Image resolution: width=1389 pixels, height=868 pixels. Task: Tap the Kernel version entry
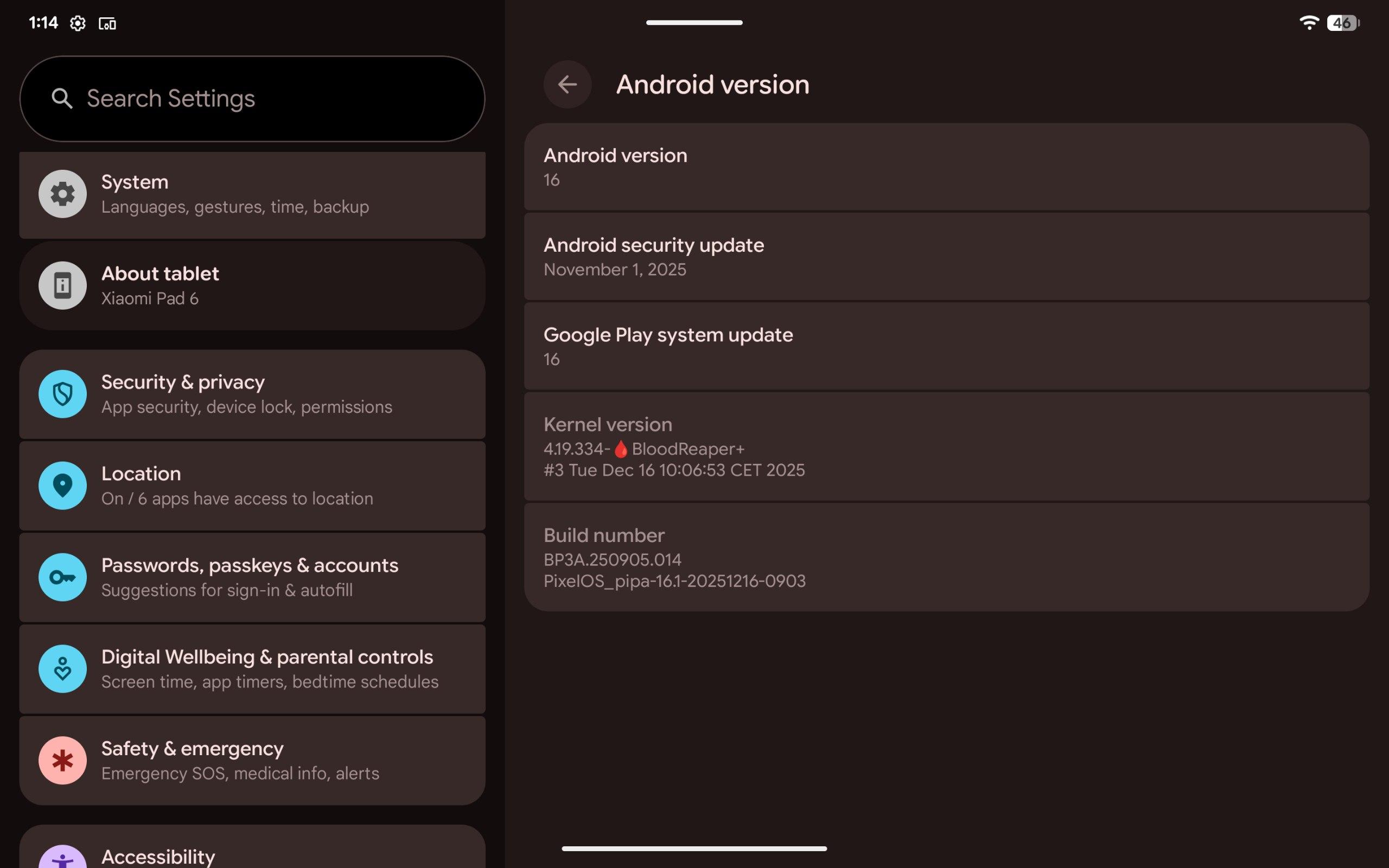point(946,446)
